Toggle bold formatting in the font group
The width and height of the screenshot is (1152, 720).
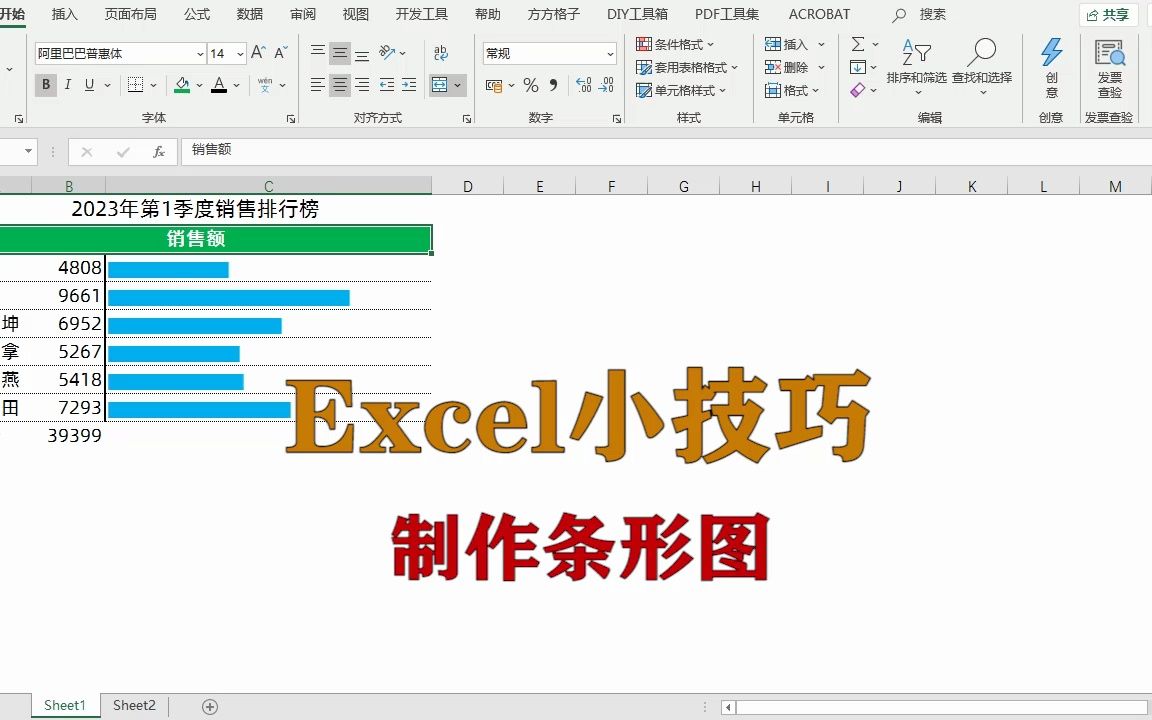tap(45, 85)
